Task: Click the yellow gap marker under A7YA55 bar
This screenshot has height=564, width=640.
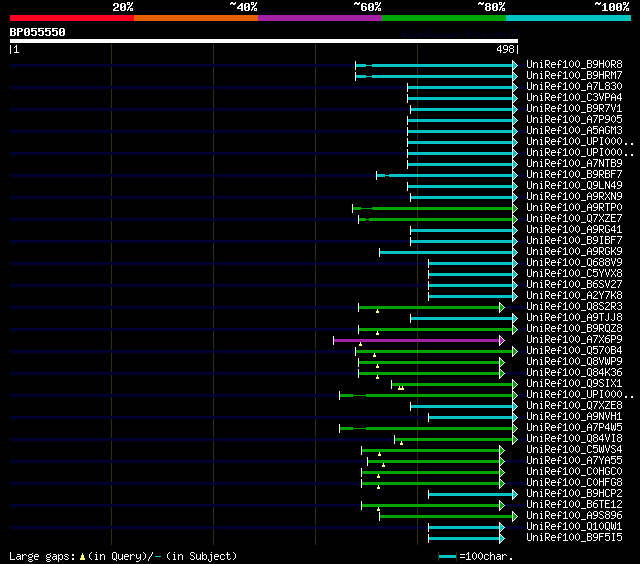Action: tap(383, 465)
